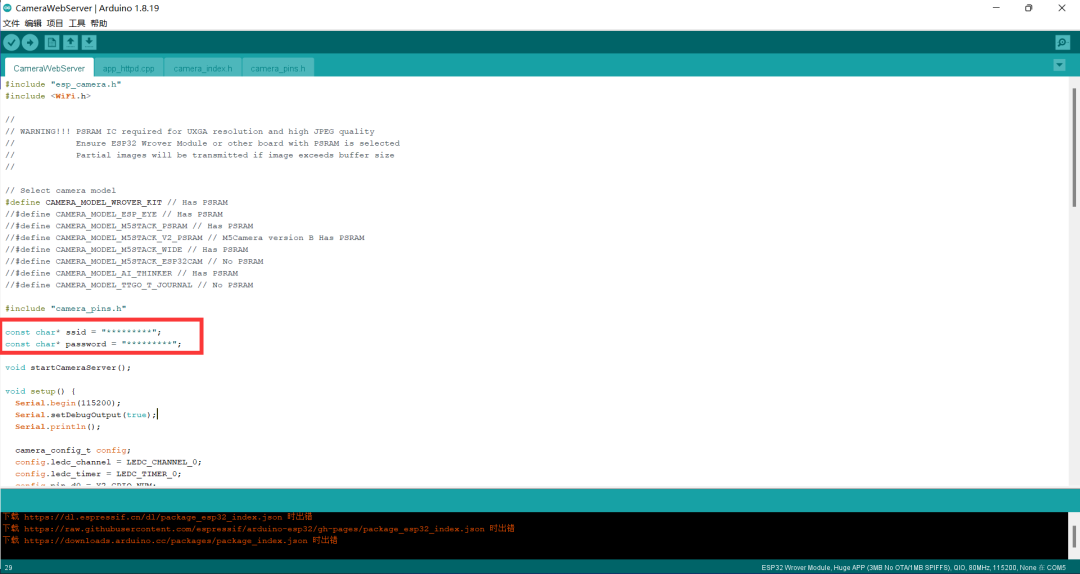Open the 工具 menu
This screenshot has width=1080, height=574.
77,23
